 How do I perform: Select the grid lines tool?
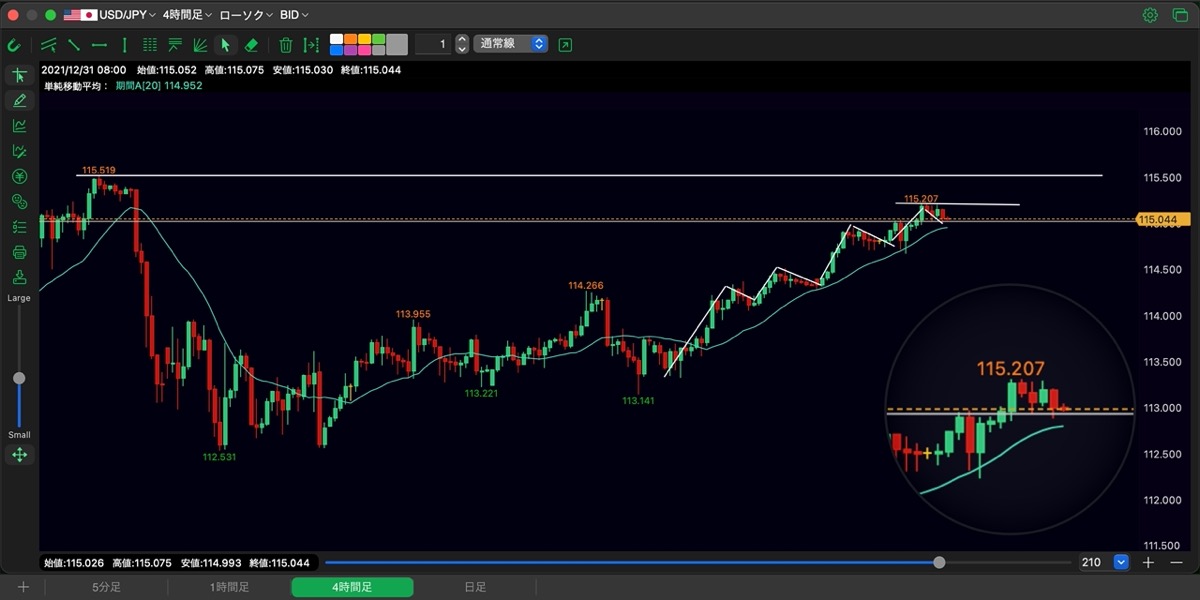tap(150, 45)
